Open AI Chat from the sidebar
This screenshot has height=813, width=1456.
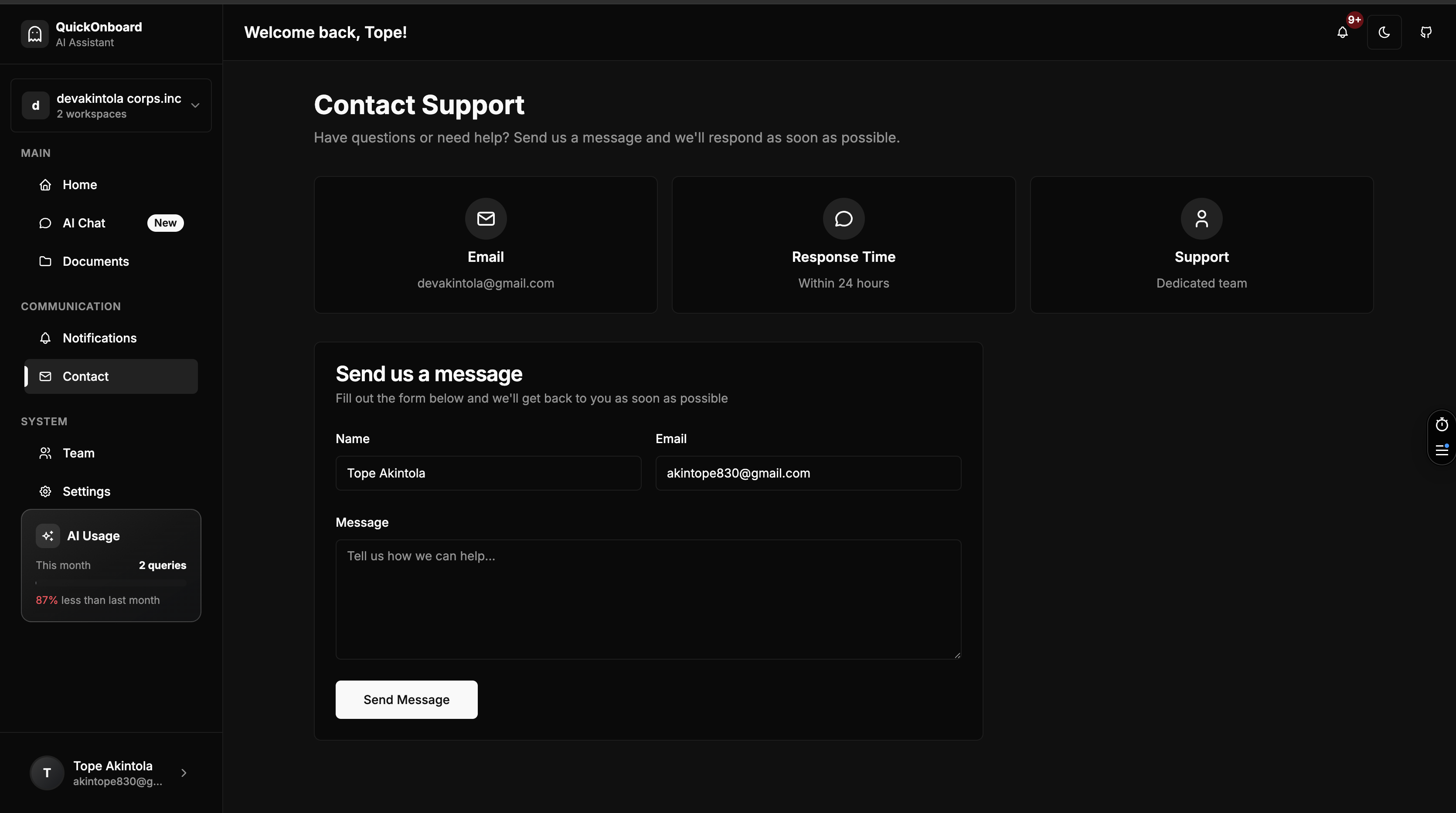point(84,223)
